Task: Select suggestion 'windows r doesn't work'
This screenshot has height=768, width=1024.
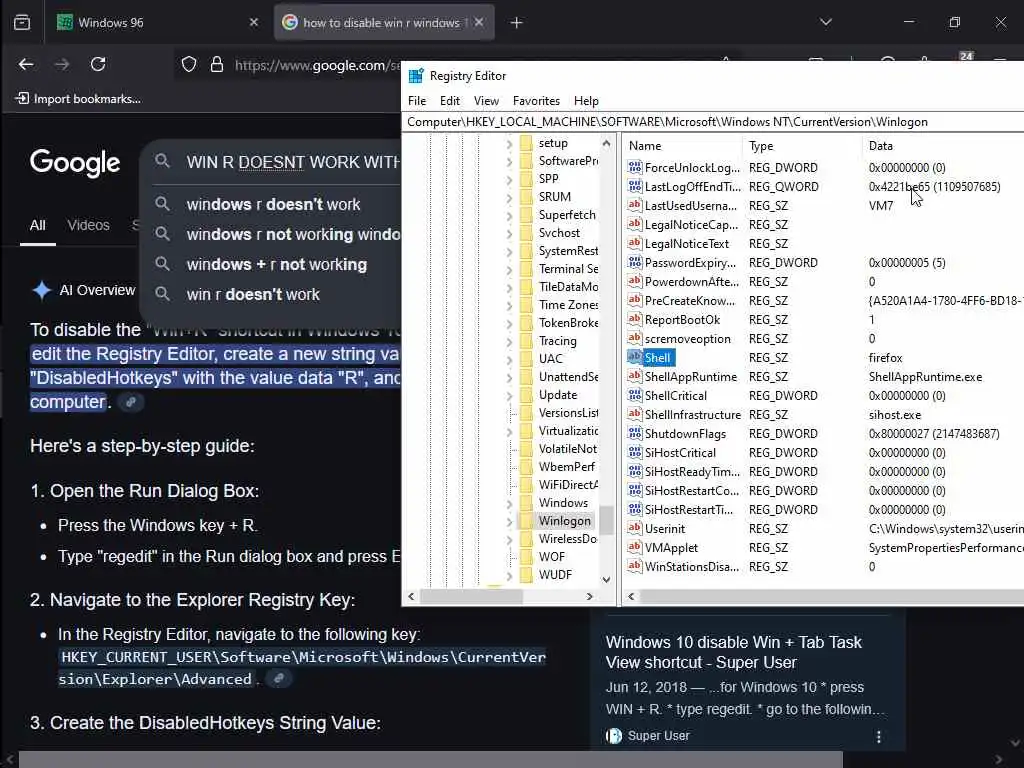Action: 273,204
